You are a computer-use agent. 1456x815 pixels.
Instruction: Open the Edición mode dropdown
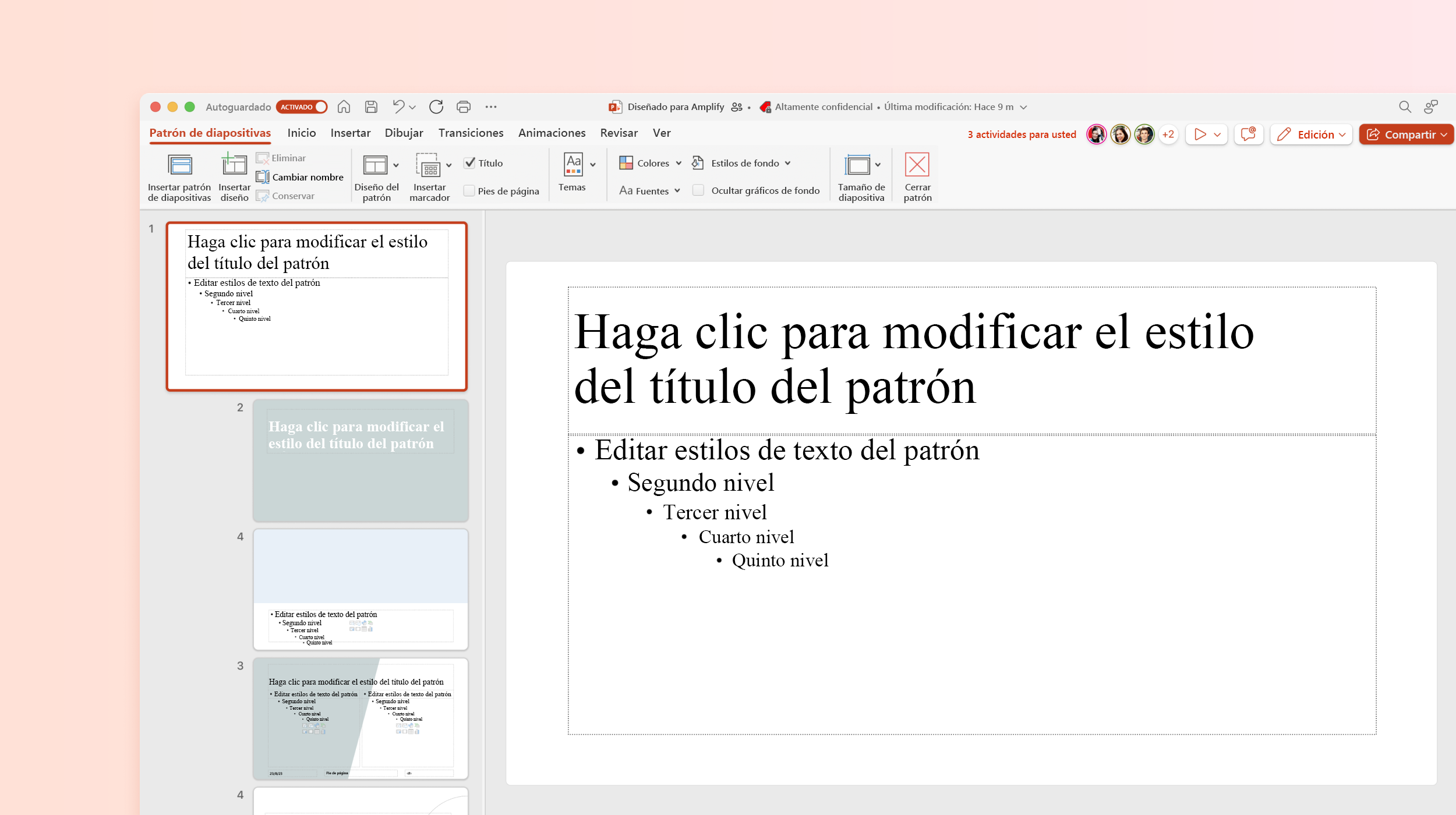[1311, 134]
